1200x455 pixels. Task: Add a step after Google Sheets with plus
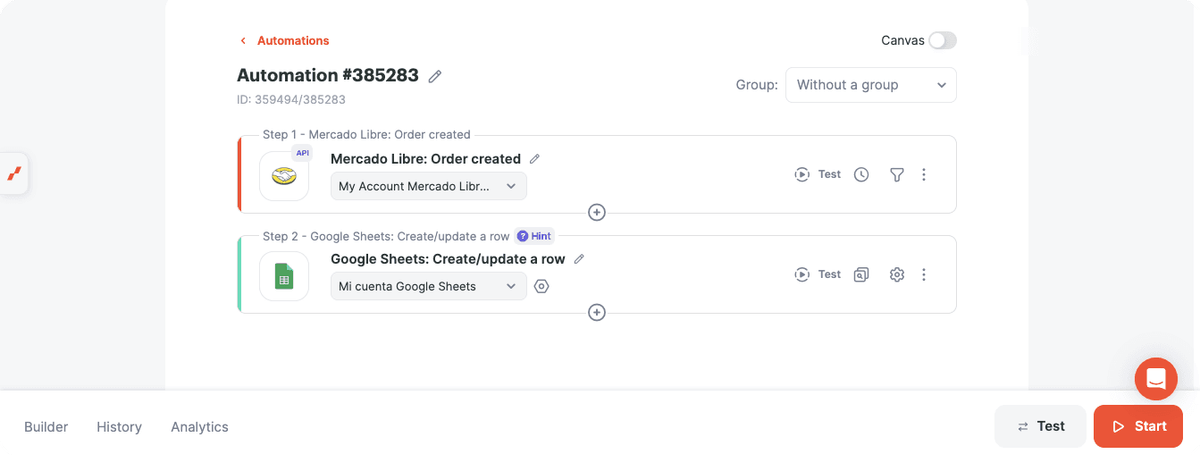pos(597,312)
